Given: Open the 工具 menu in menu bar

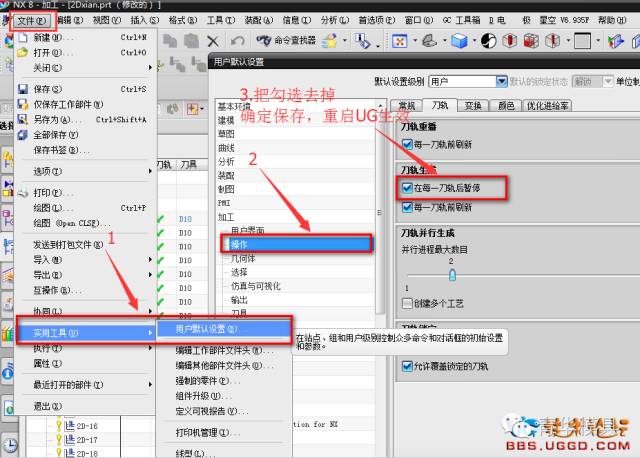Looking at the screenshot, I should [221, 20].
